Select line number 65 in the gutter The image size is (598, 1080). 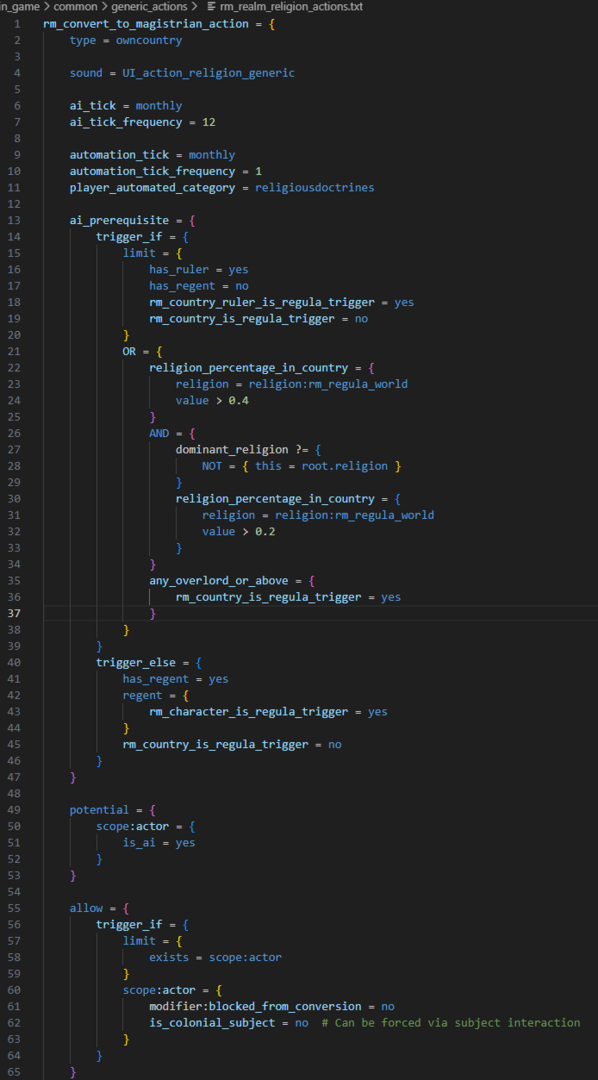pyautogui.click(x=14, y=1072)
